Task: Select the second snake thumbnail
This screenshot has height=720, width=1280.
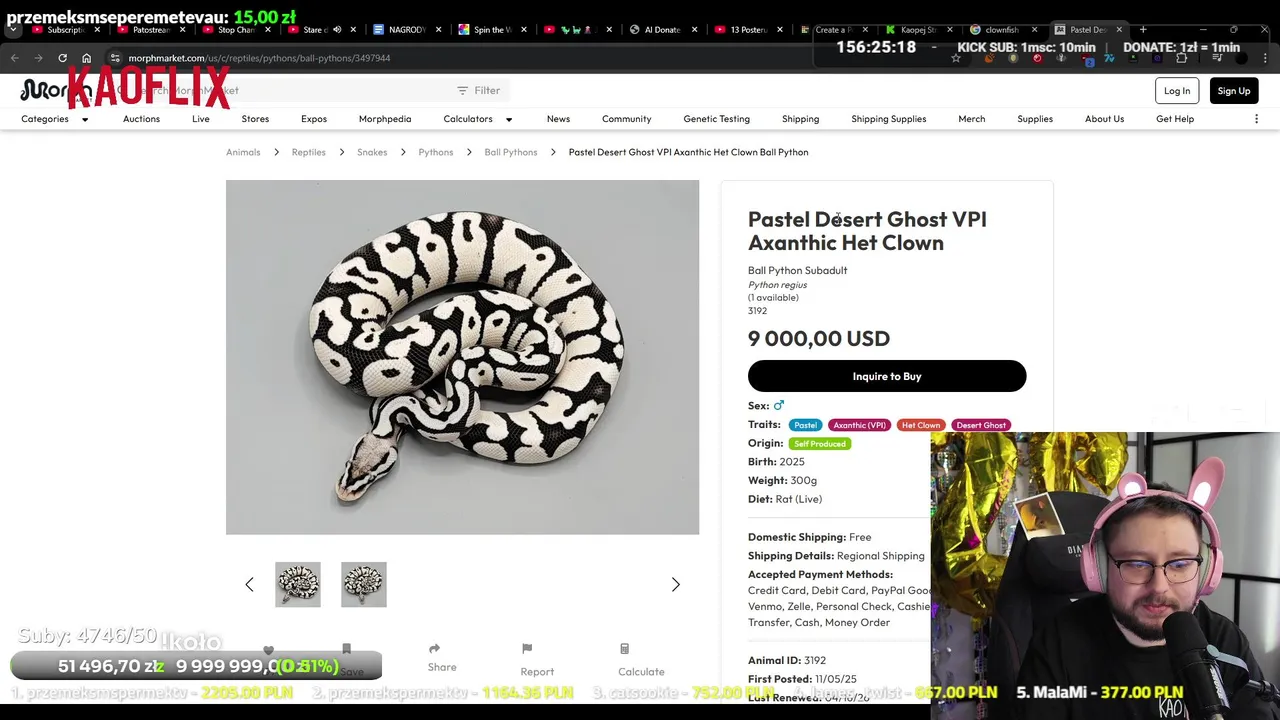Action: [363, 584]
